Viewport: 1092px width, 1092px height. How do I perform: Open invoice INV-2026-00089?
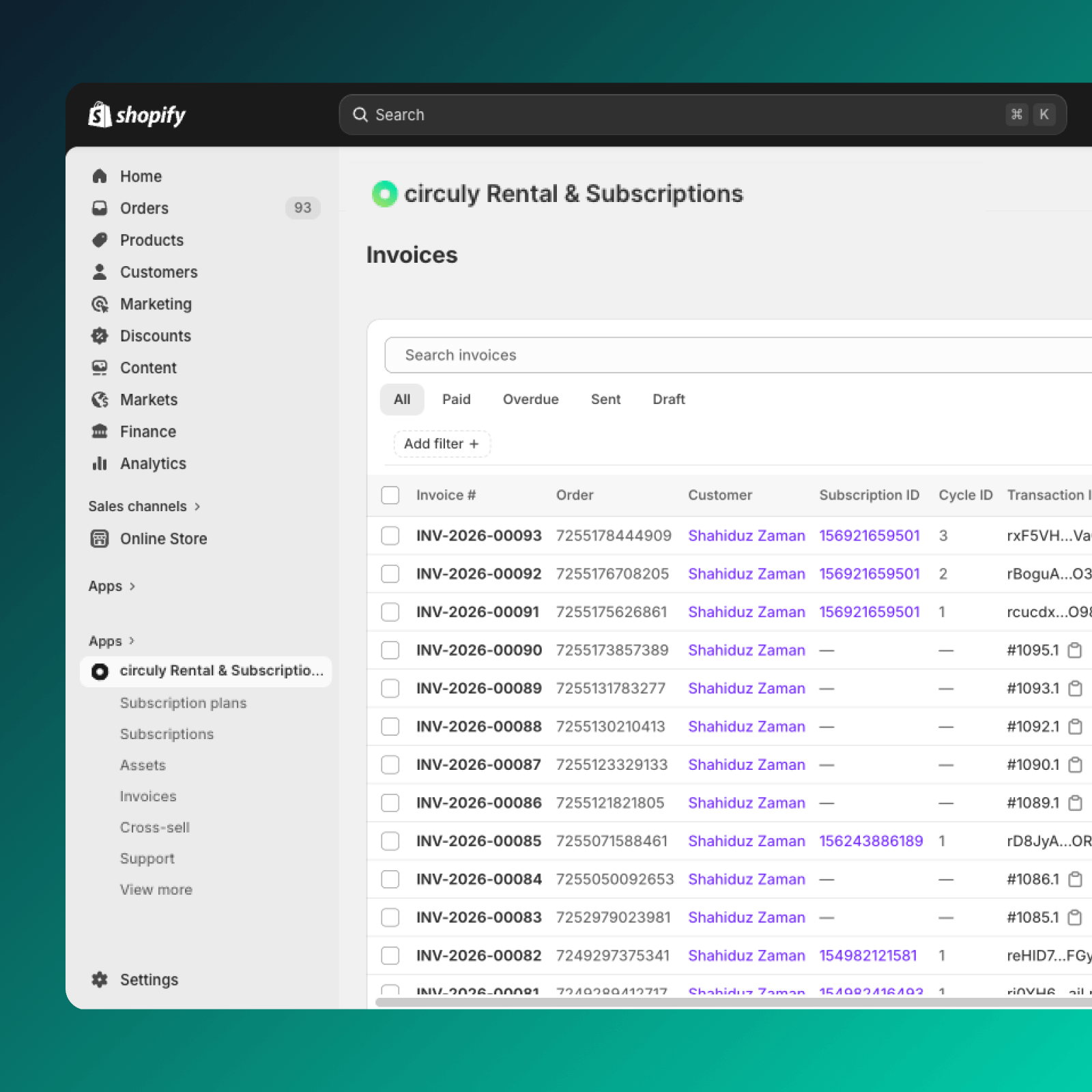pos(479,689)
